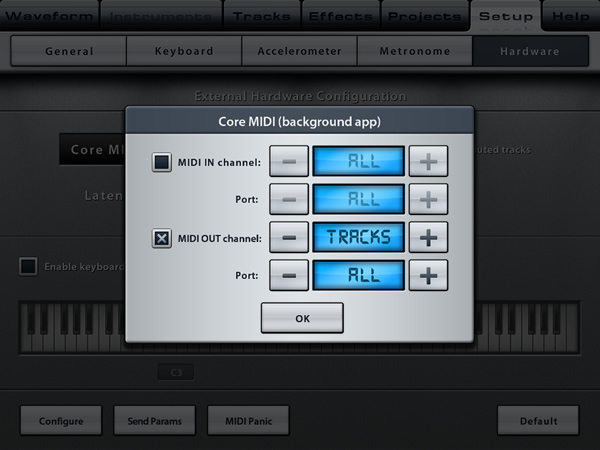Image resolution: width=600 pixels, height=450 pixels.
Task: Toggle the Enable keyboard checkbox
Action: pos(28,266)
